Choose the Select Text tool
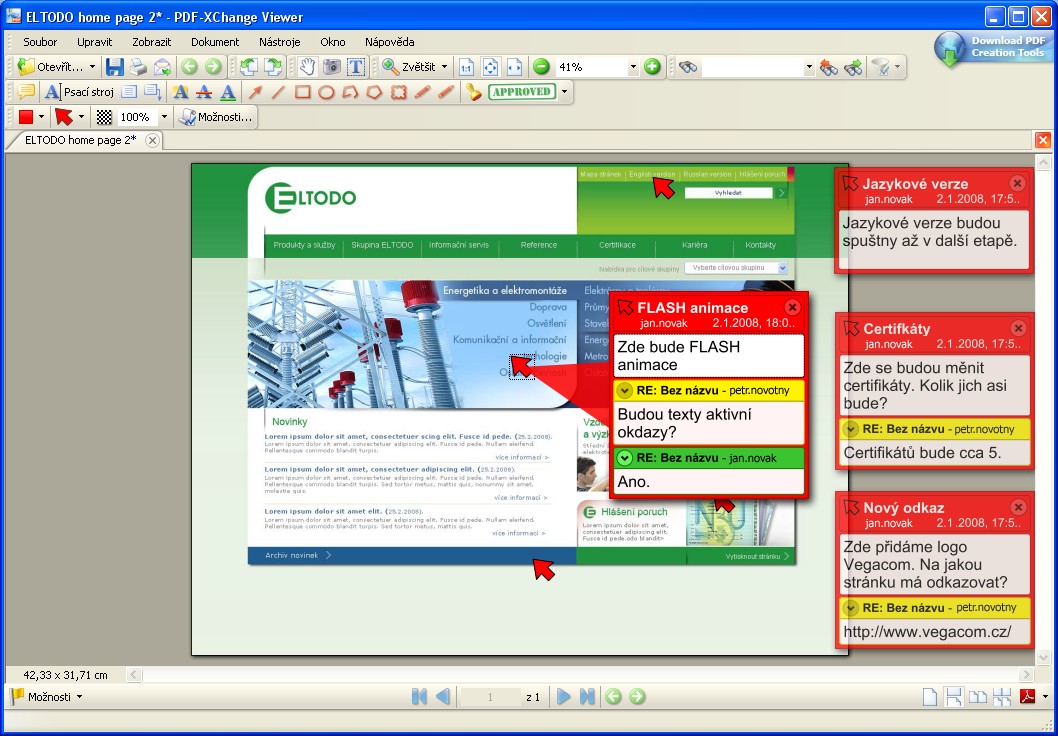 355,67
